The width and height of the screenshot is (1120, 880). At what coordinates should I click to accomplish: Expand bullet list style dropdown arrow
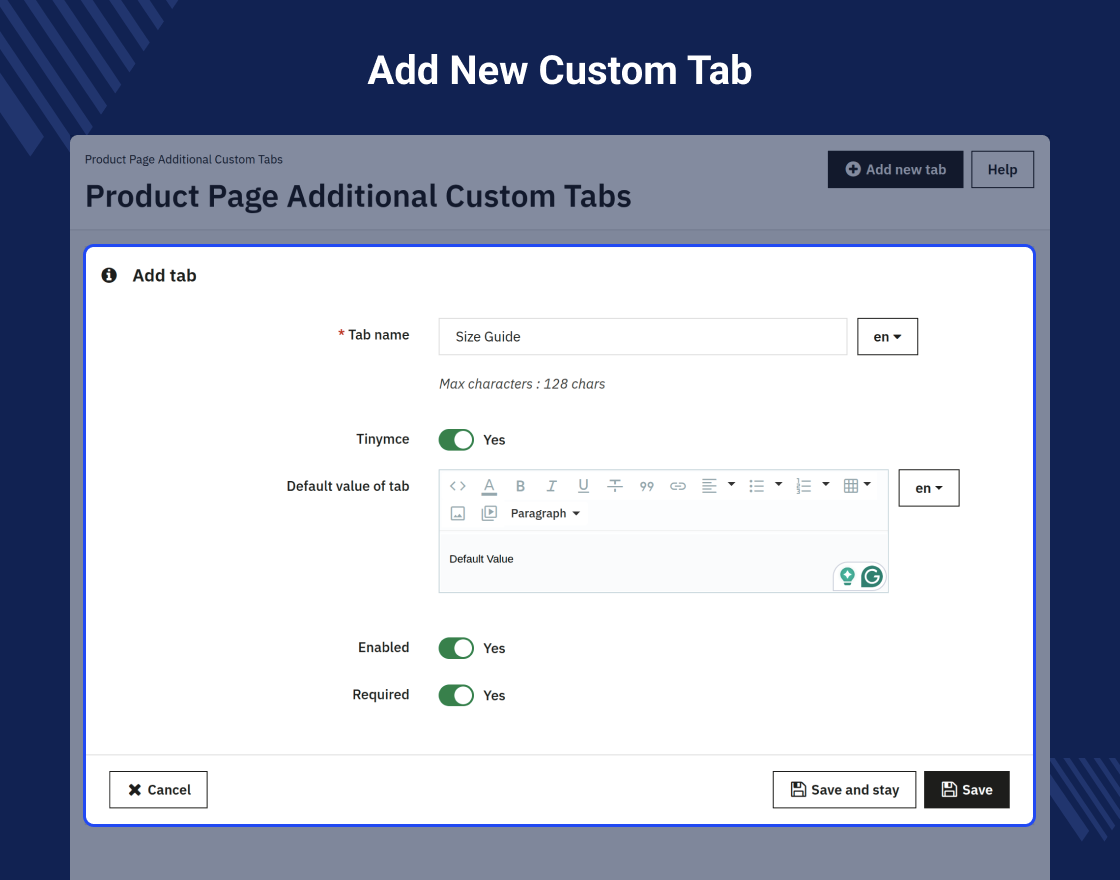point(779,484)
